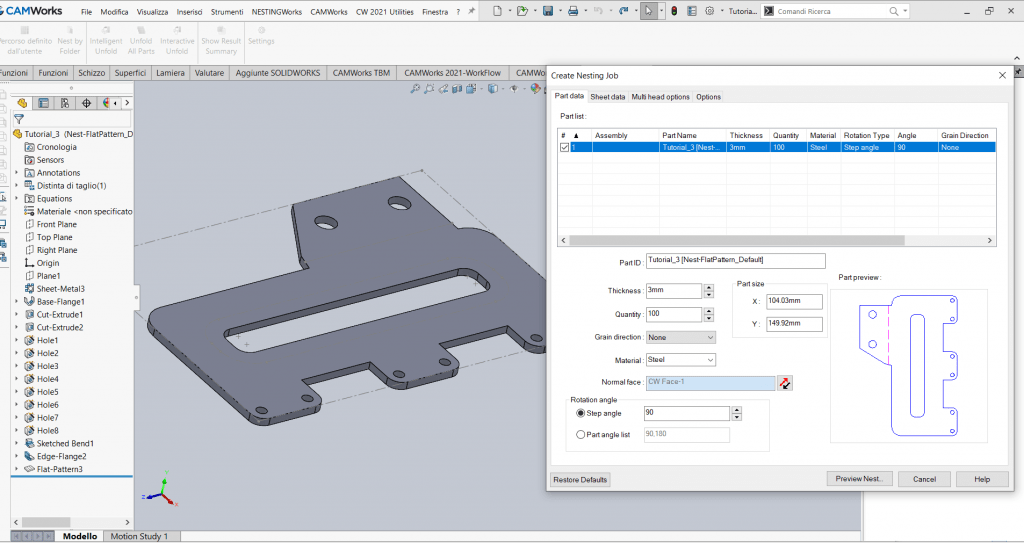The height and width of the screenshot is (543, 1024).
Task: Click the Print icon
Action: [x=573, y=11]
